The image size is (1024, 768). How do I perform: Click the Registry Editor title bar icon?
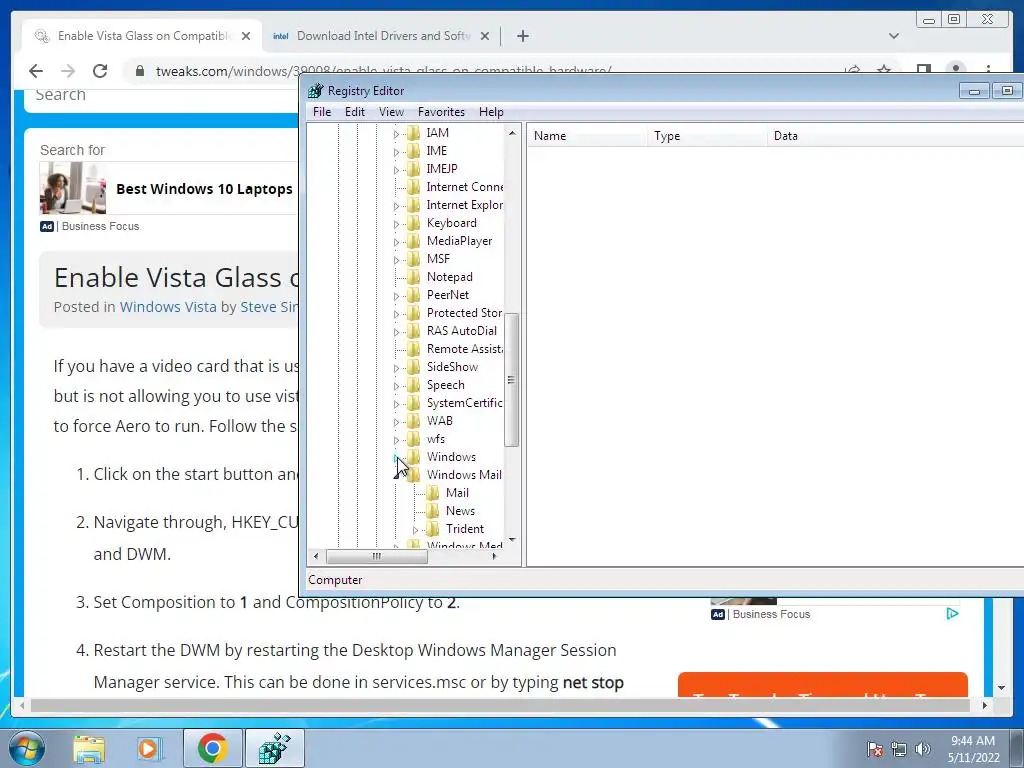(315, 91)
